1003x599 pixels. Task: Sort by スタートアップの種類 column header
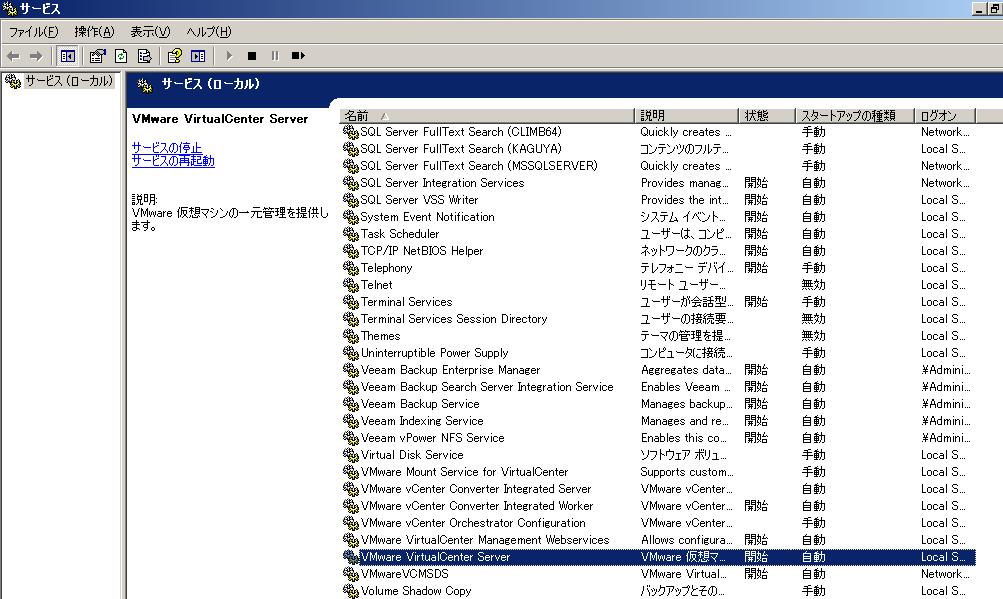click(855, 116)
